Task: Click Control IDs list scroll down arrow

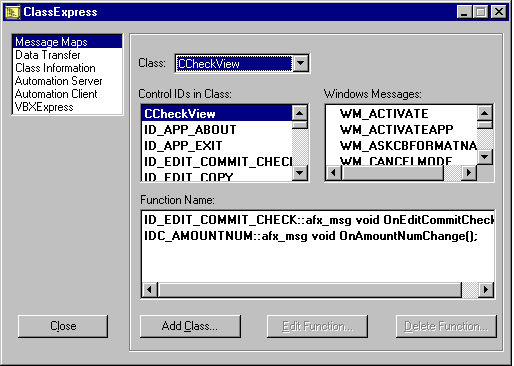Action: click(x=300, y=173)
